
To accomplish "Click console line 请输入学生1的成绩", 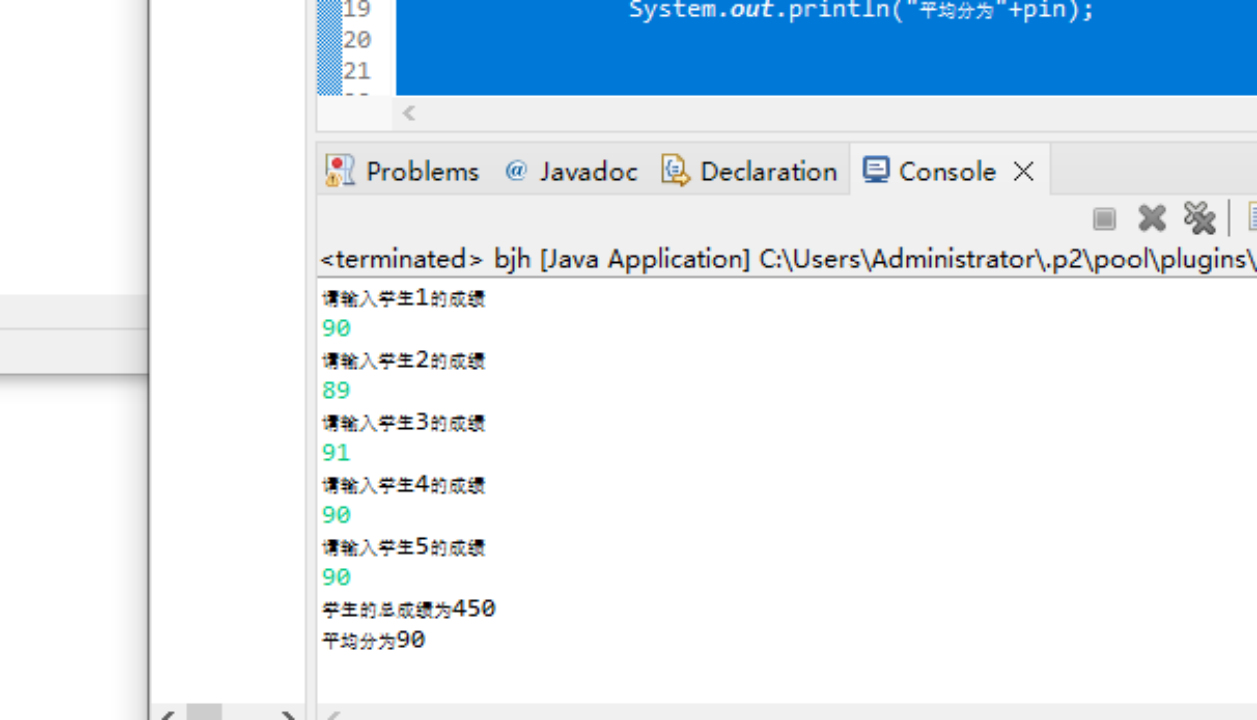I will [403, 298].
